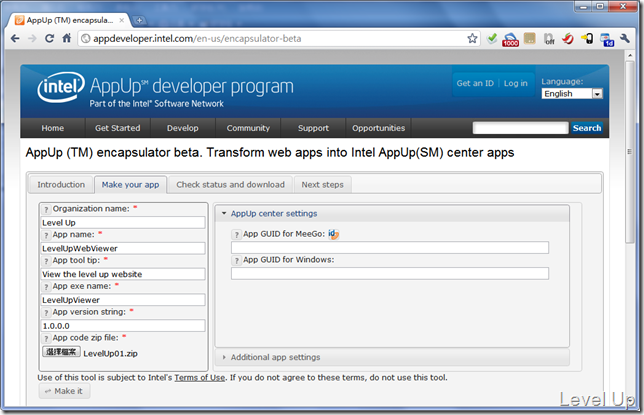The width and height of the screenshot is (644, 415).
Task: Reload the page with the refresh icon
Action: coord(49,39)
